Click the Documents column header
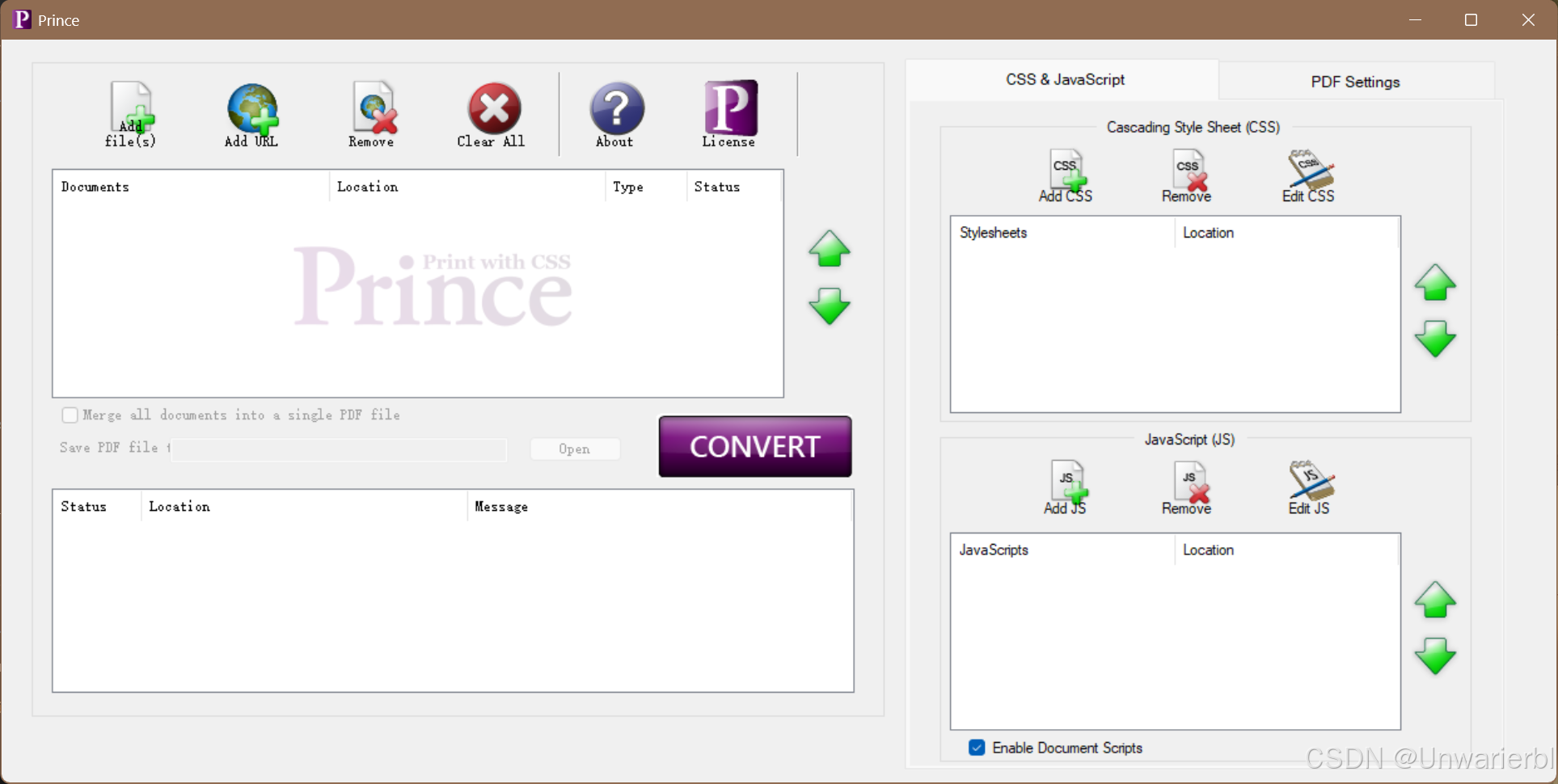1558x784 pixels. click(191, 187)
